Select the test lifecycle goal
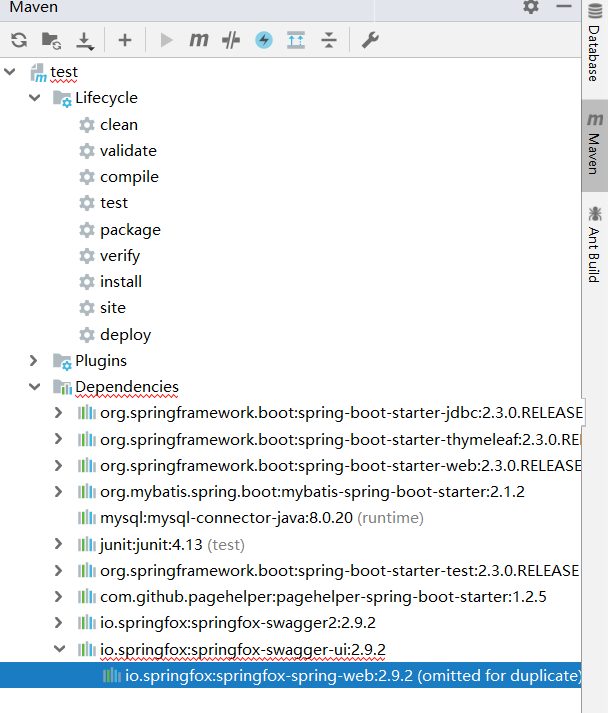This screenshot has width=608, height=713. point(114,203)
